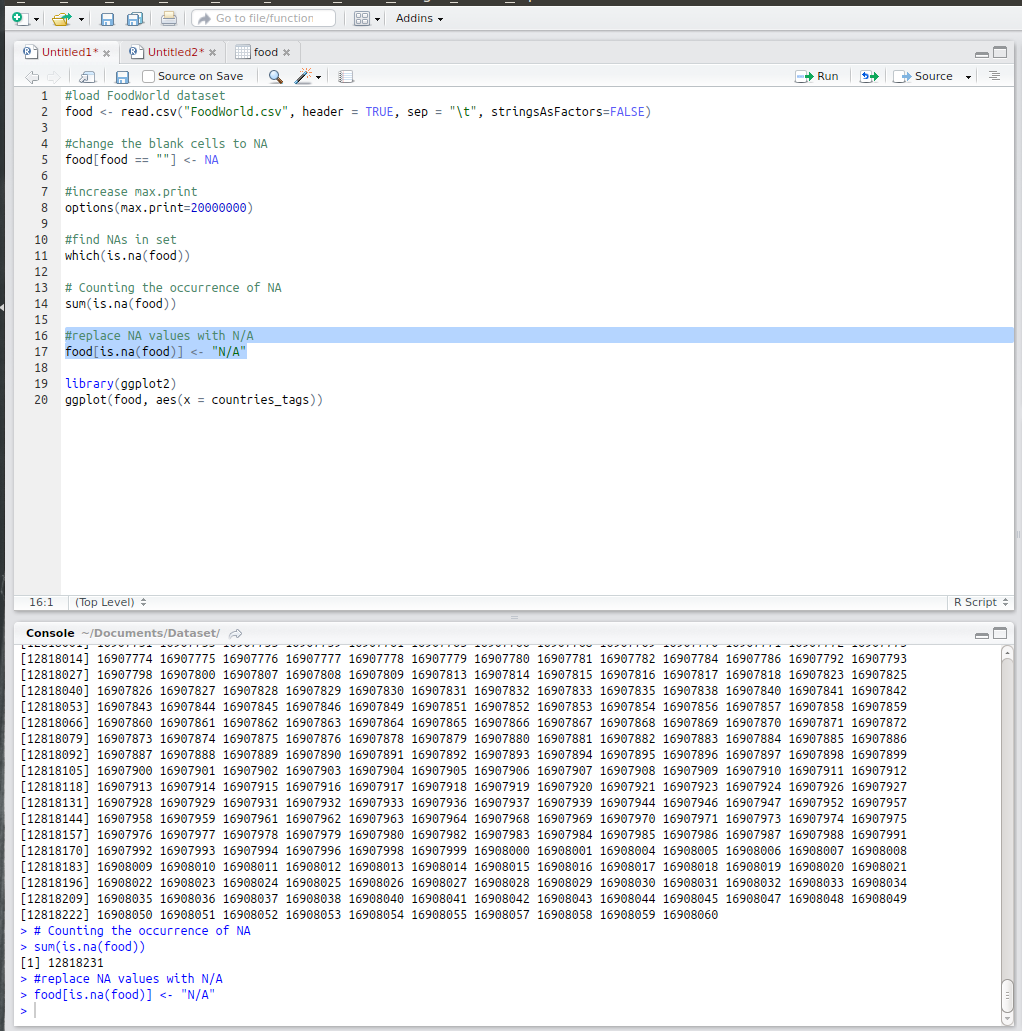Open the console working directory arrow icon

coord(235,634)
